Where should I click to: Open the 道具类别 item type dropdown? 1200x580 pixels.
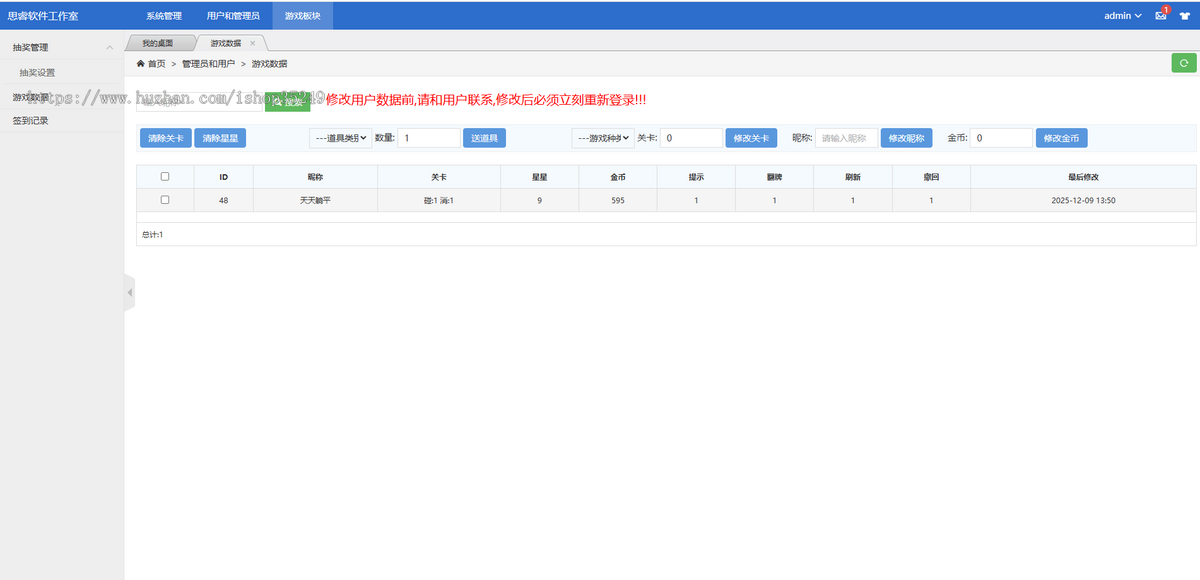[338, 138]
